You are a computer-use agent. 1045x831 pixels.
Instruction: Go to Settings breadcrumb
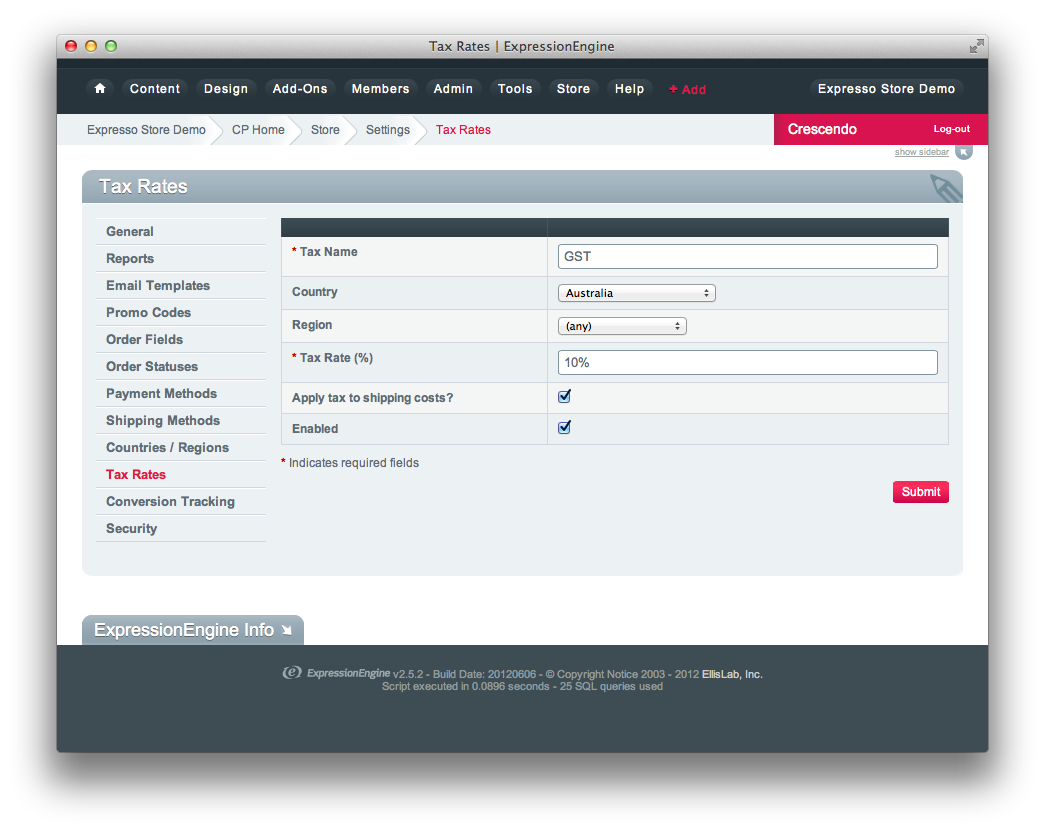(x=388, y=130)
